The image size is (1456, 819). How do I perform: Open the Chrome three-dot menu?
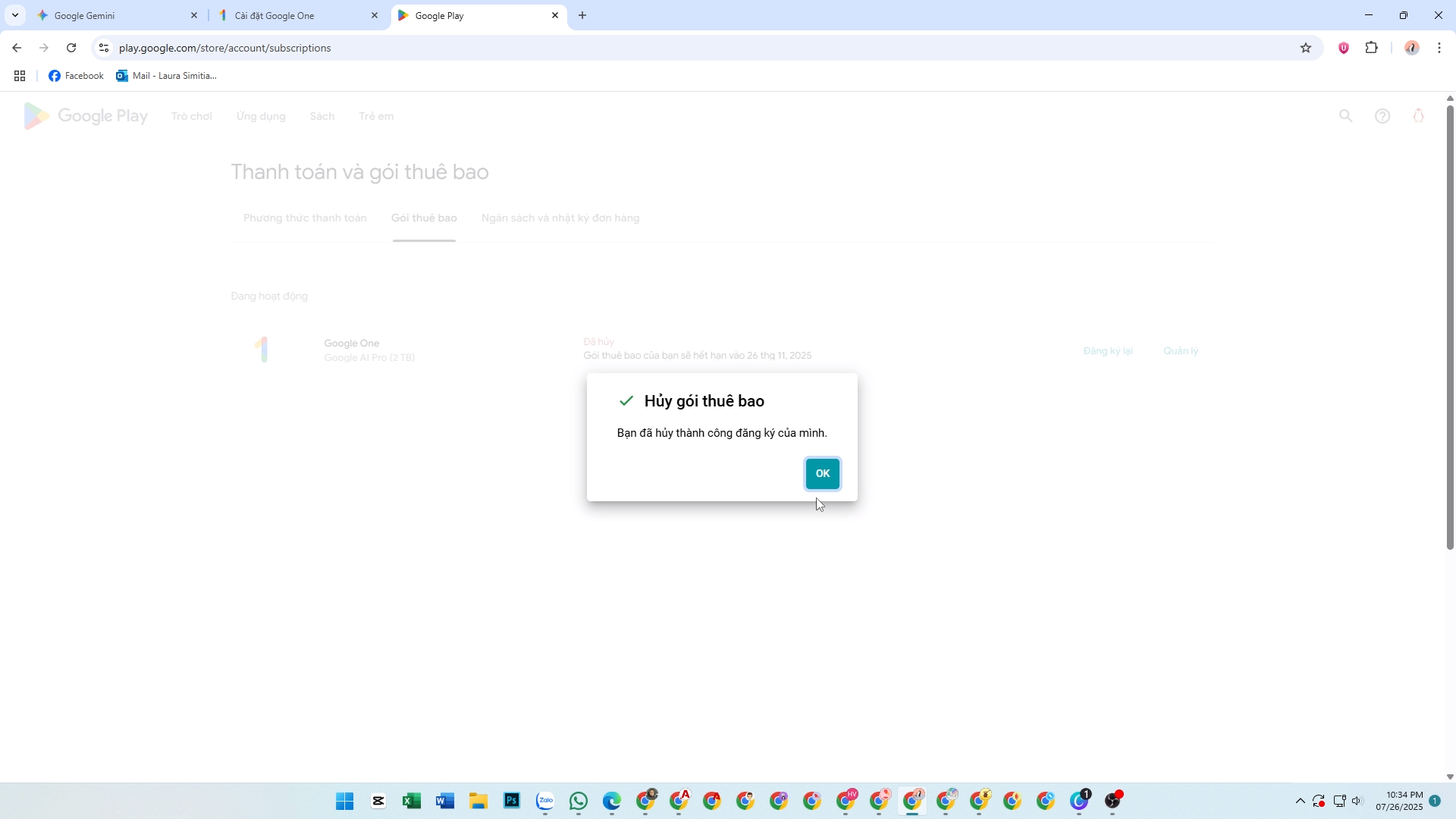coord(1439,48)
